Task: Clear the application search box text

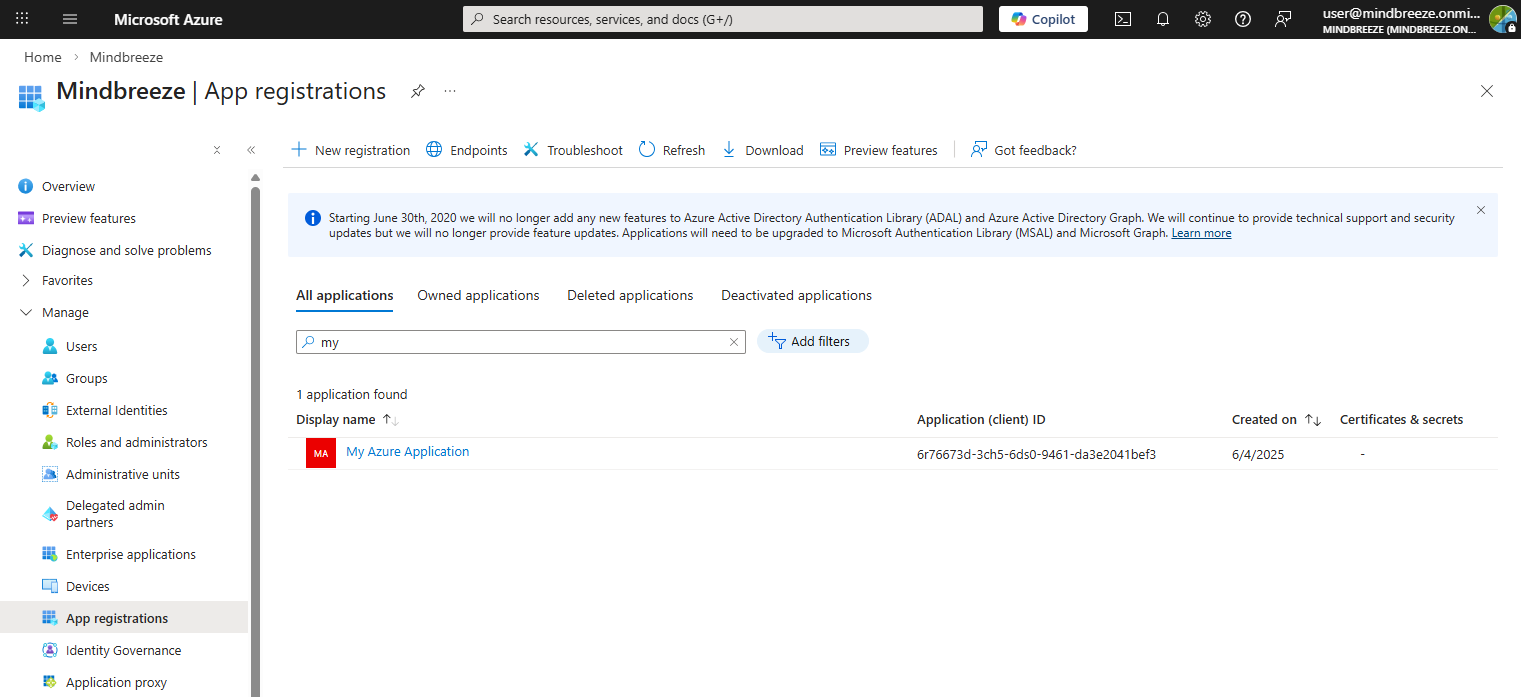Action: click(734, 342)
